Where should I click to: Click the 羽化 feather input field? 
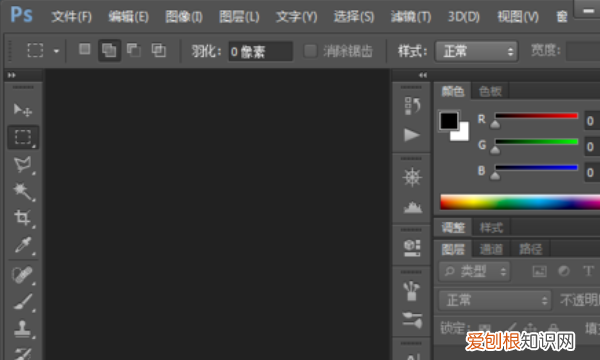pyautogui.click(x=260, y=51)
